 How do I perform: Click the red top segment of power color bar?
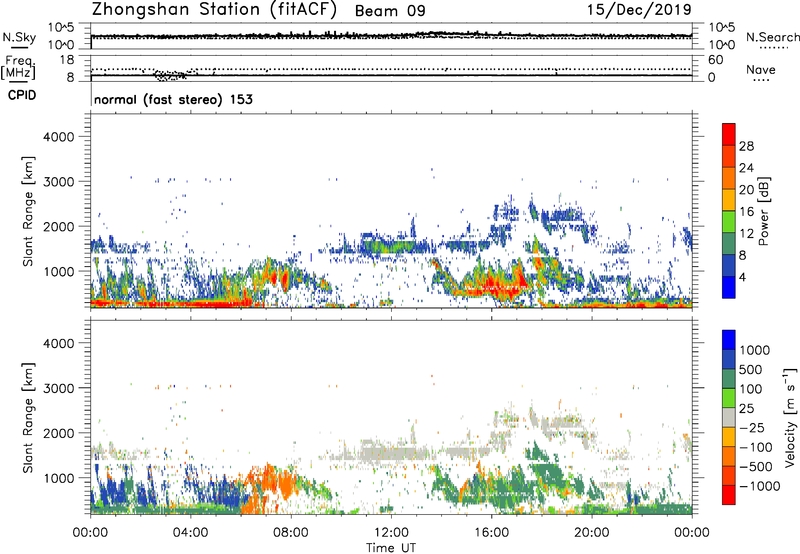pyautogui.click(x=729, y=135)
